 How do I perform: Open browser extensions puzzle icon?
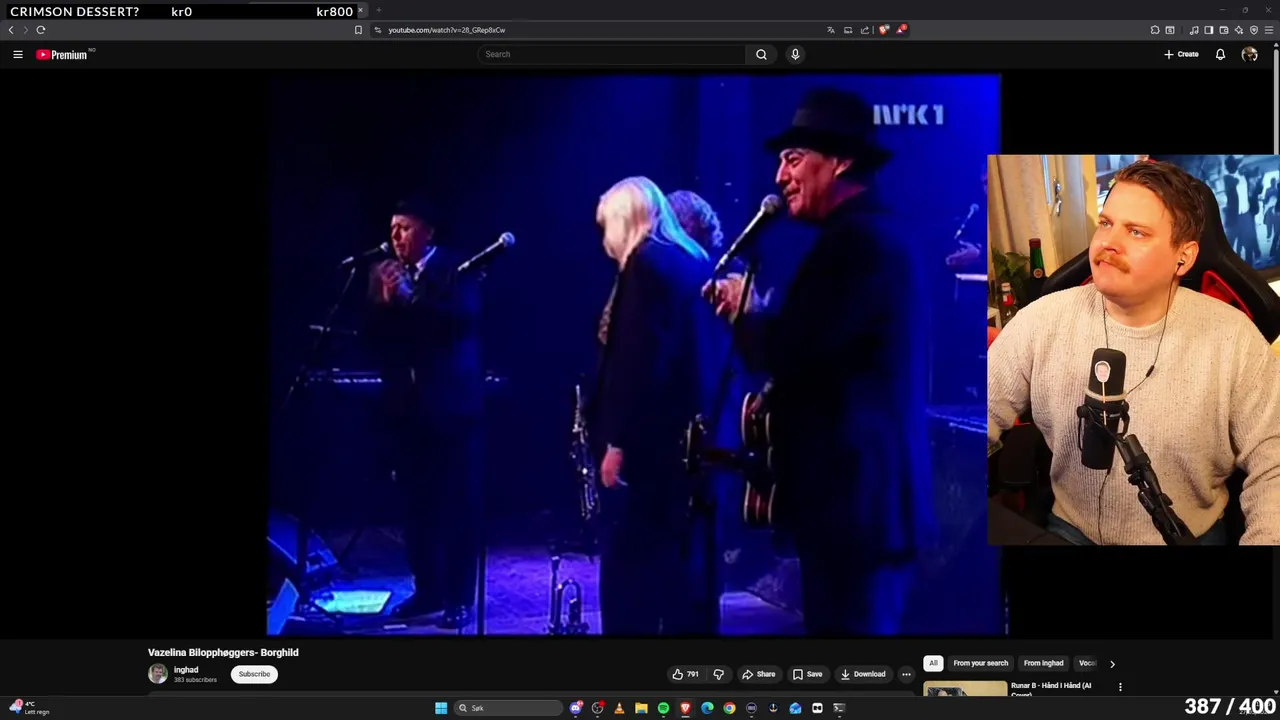[x=1155, y=30]
